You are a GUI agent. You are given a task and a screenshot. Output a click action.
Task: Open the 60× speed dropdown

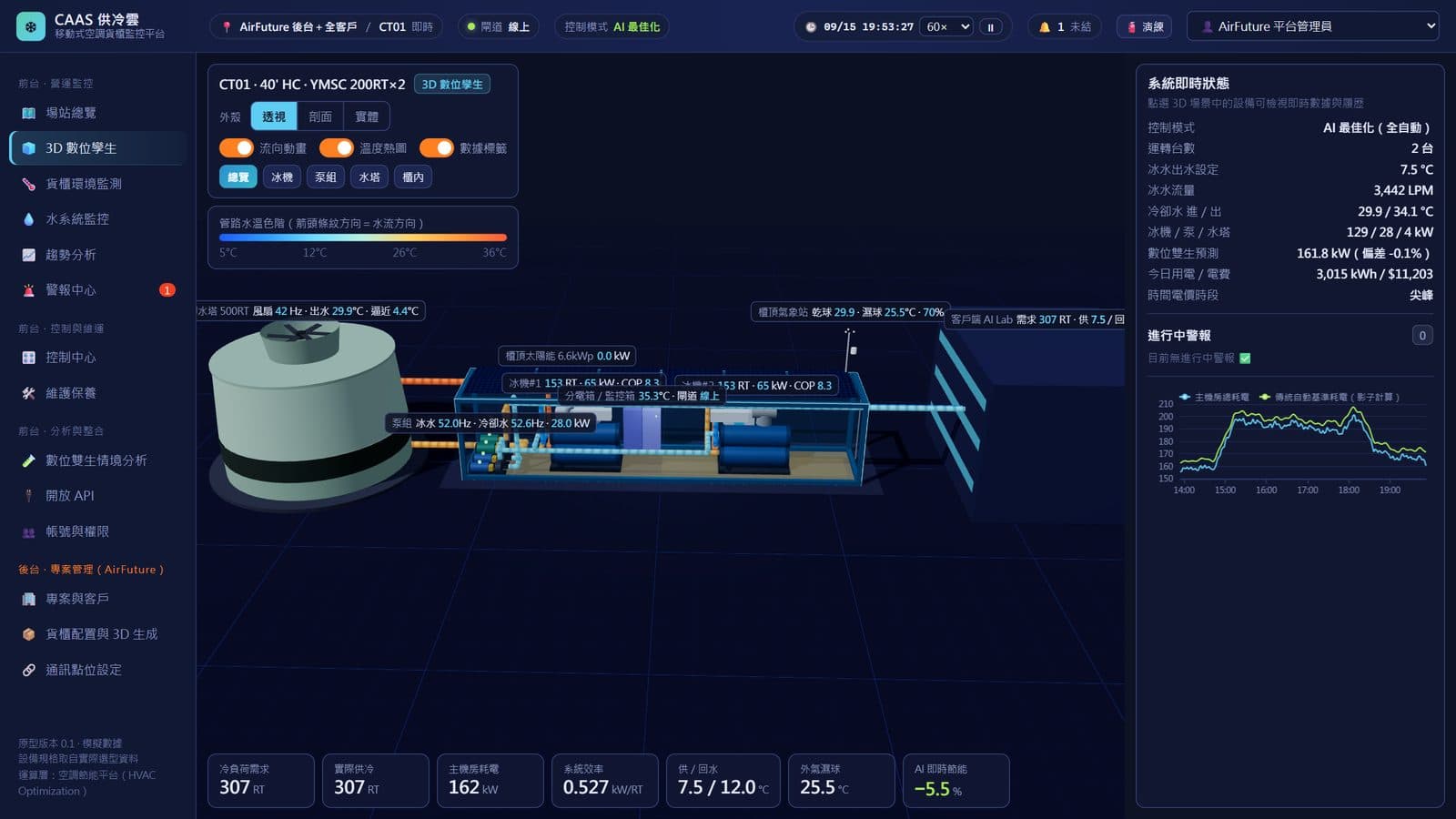point(947,27)
